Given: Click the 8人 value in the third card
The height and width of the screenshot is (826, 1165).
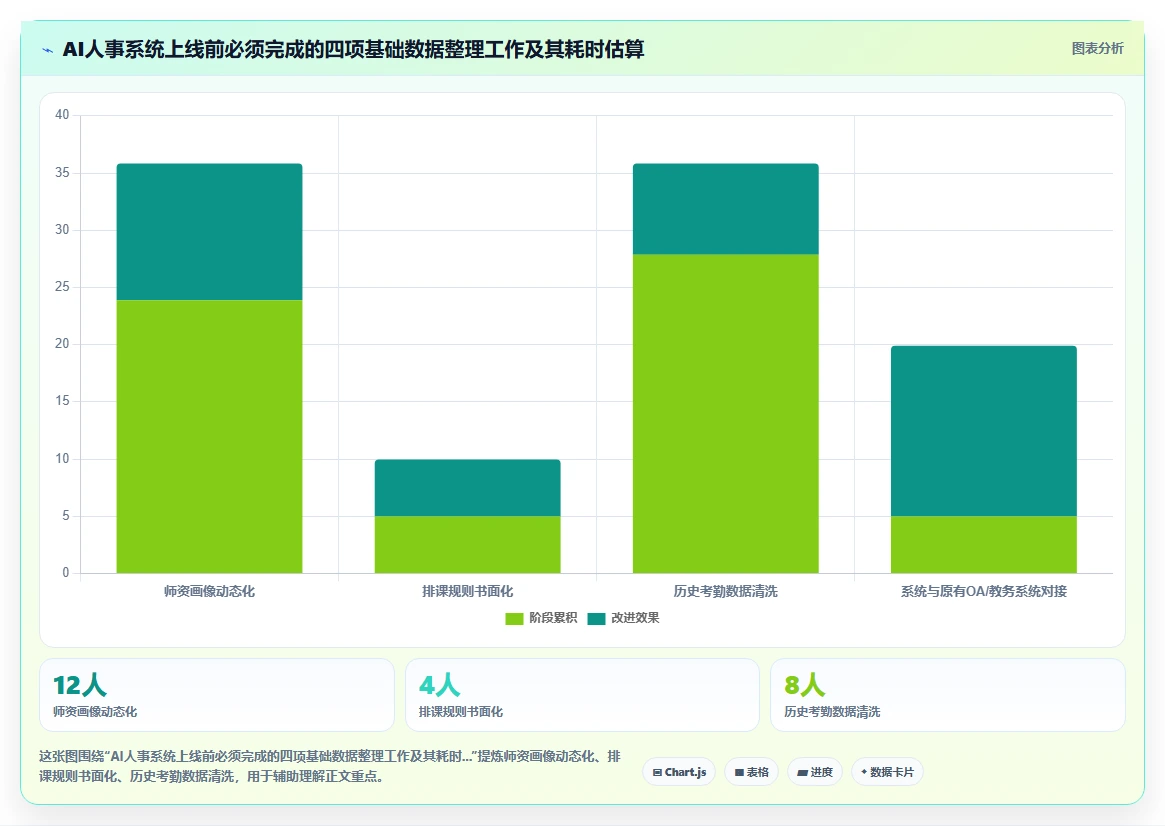Looking at the screenshot, I should click(x=805, y=685).
